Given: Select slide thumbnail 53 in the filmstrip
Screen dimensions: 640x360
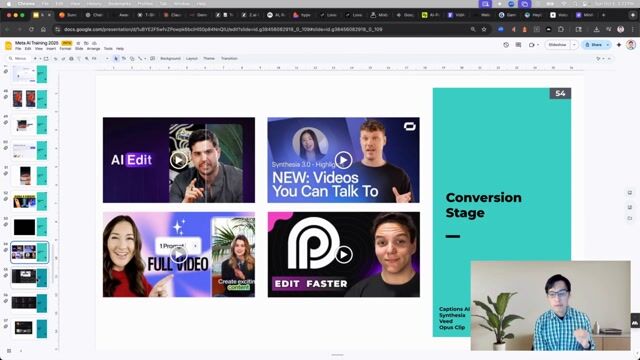Looking at the screenshot, I should (x=30, y=227).
